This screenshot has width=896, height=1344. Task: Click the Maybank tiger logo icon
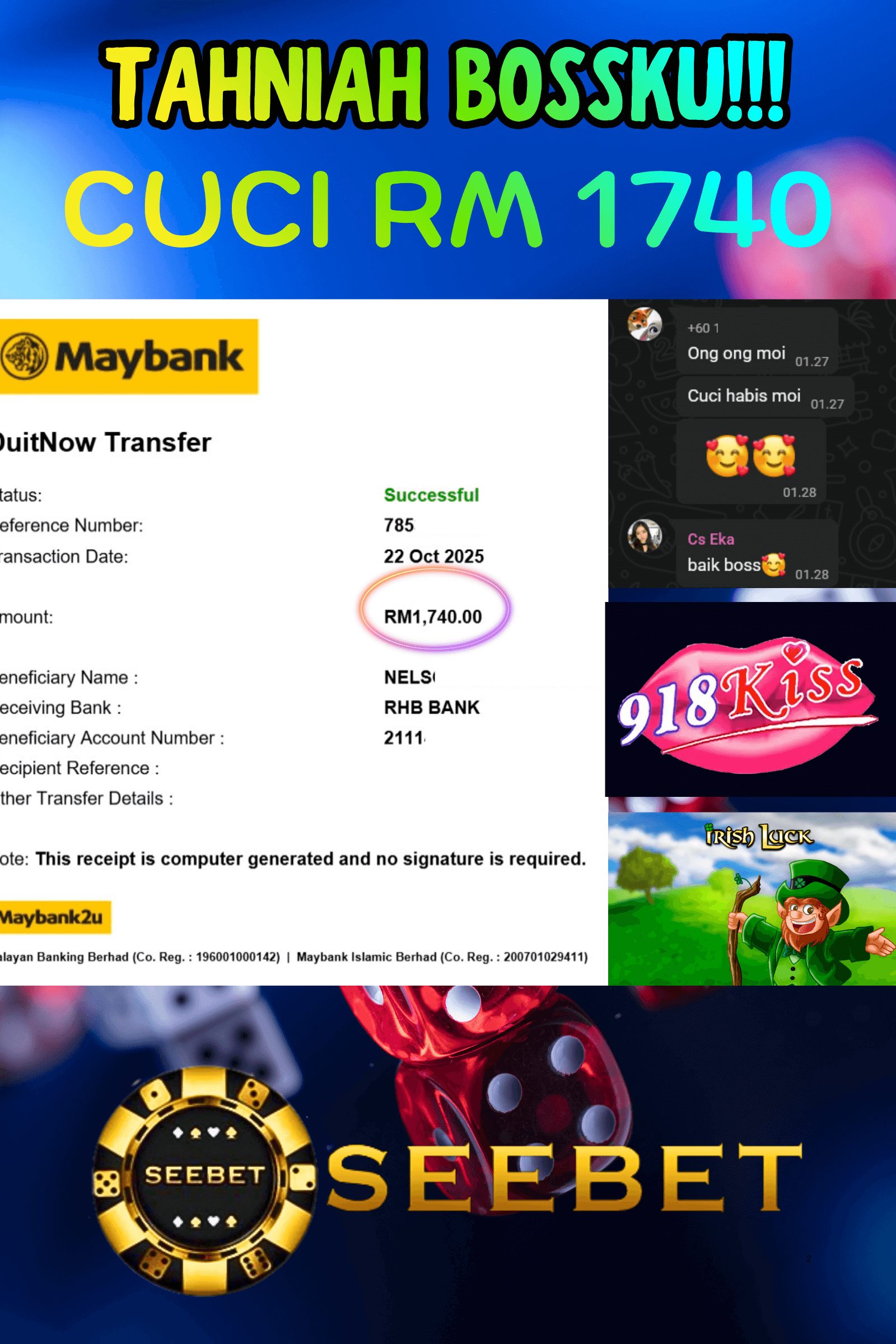(24, 356)
